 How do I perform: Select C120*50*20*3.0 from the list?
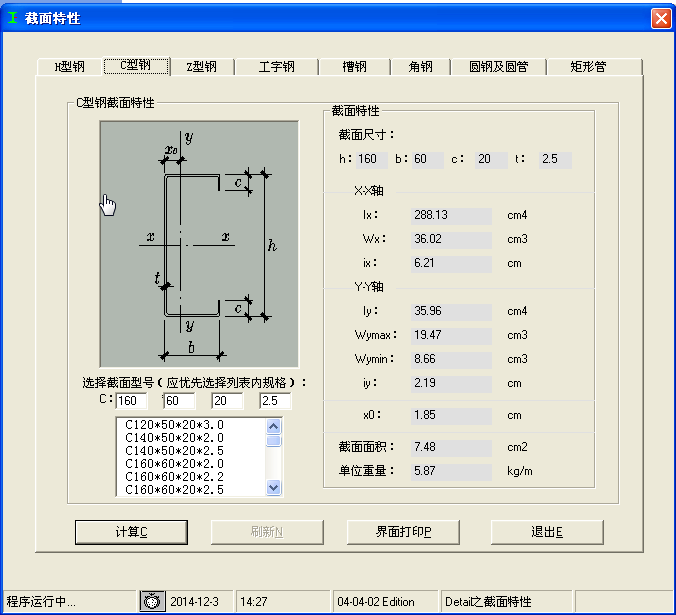pyautogui.click(x=192, y=425)
